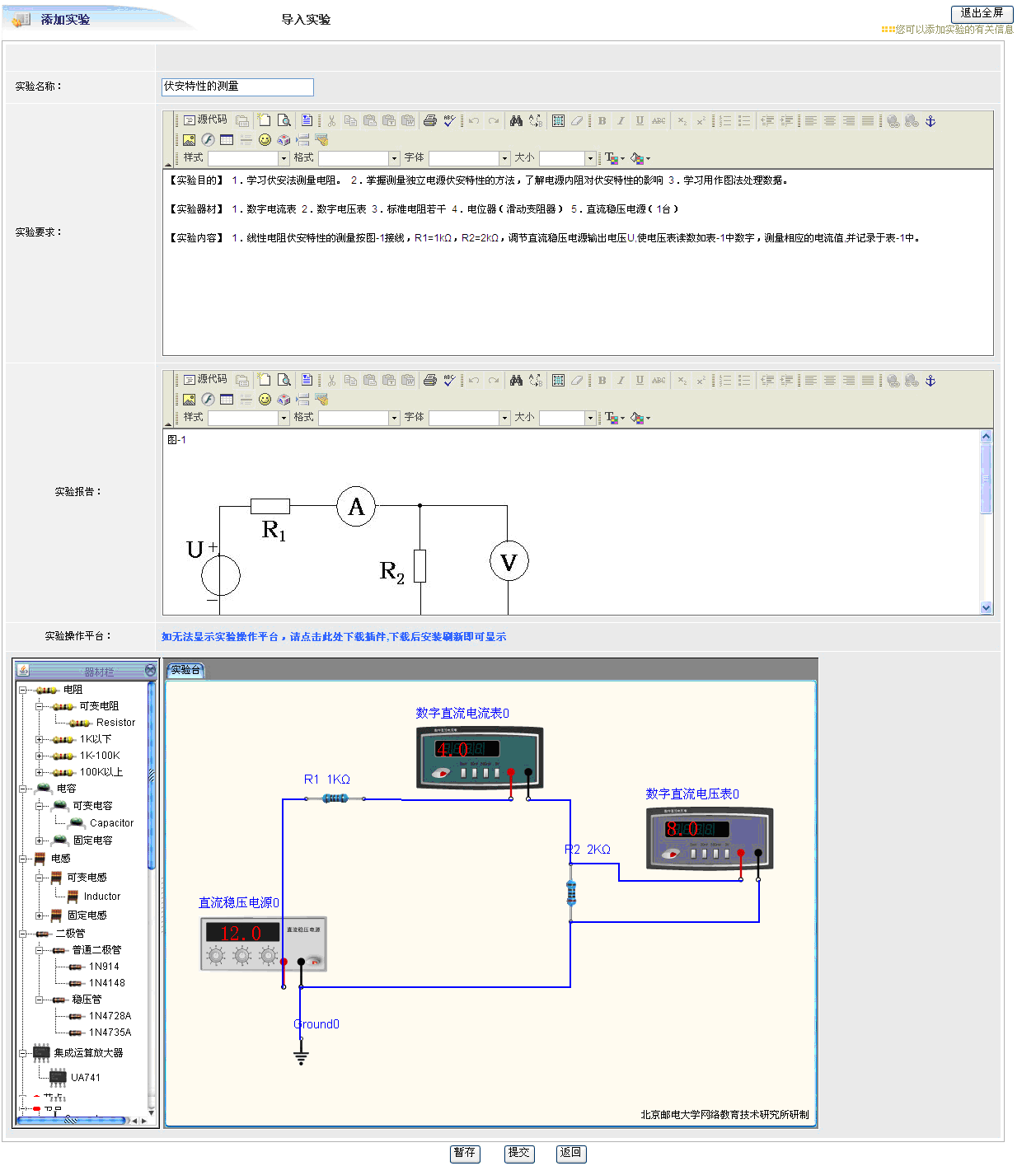Click the 实验名称 input field
Image resolution: width=1036 pixels, height=1166 pixels.
coord(237,87)
